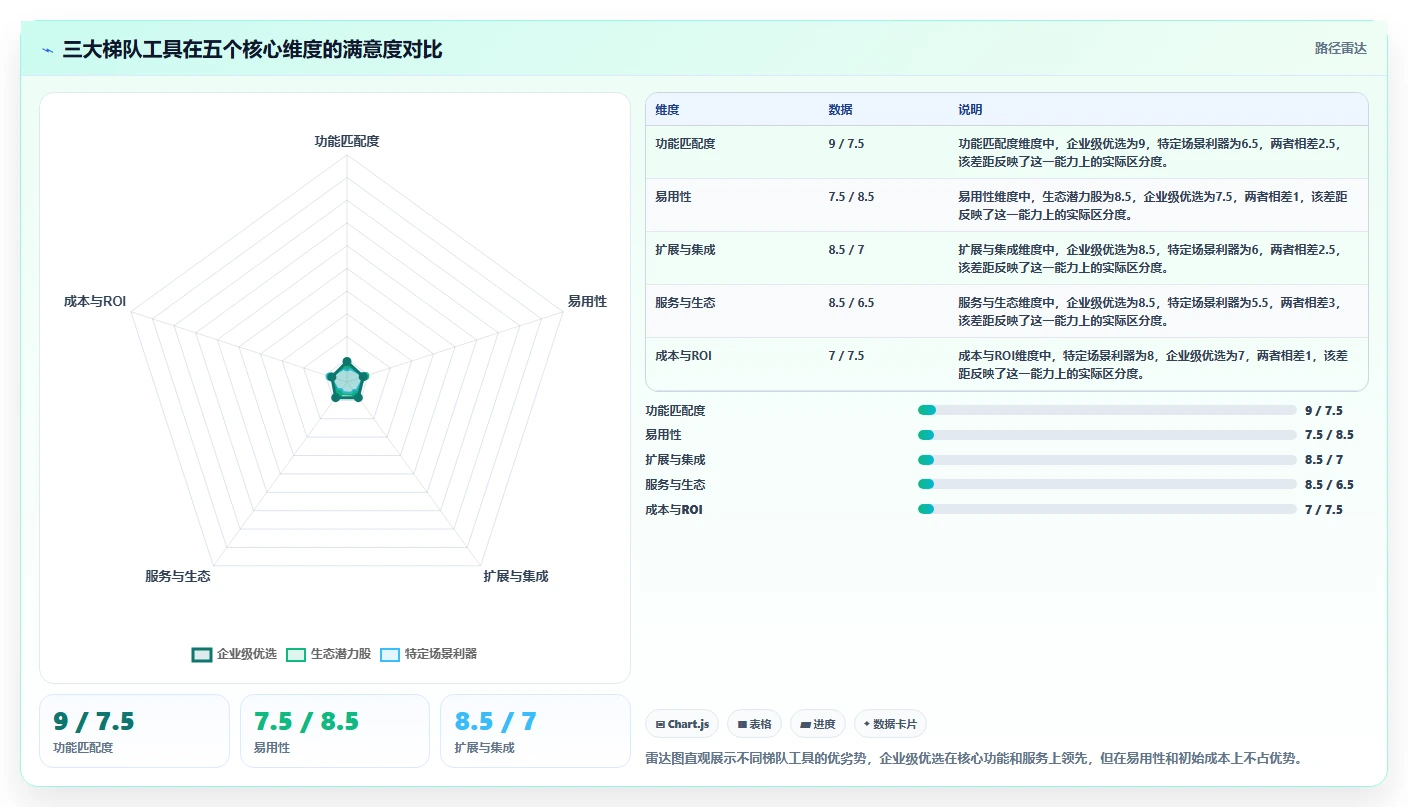The width and height of the screenshot is (1408, 807).
Task: Click the summary sentence starting 雷达图直观展示
Action: coord(974,759)
